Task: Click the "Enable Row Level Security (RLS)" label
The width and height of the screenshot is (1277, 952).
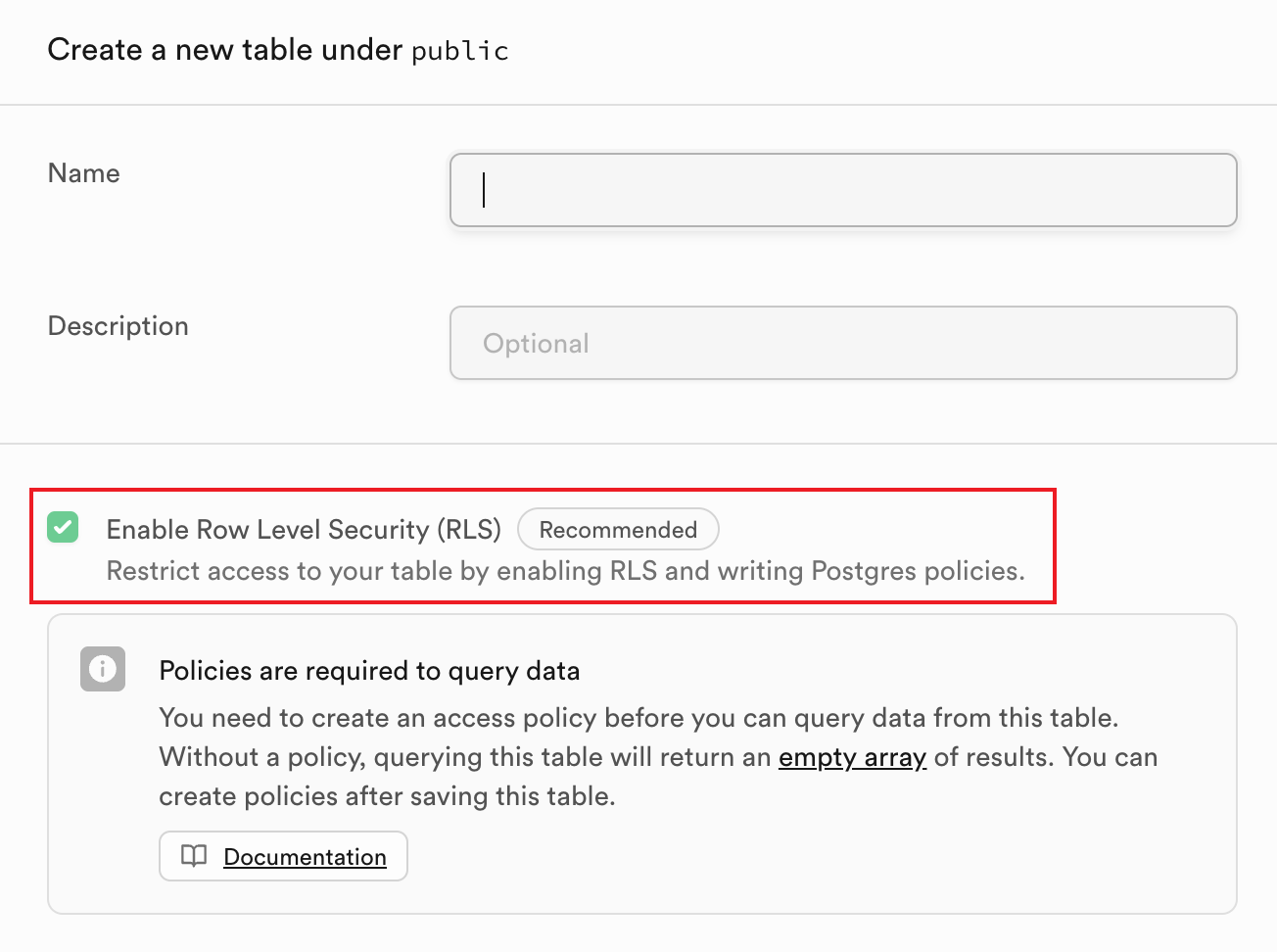Action: (x=304, y=530)
